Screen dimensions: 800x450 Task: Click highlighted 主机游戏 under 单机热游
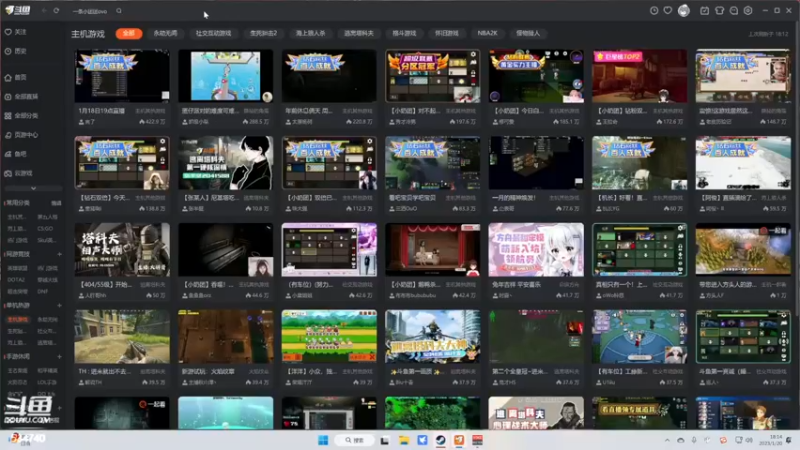[x=18, y=319]
